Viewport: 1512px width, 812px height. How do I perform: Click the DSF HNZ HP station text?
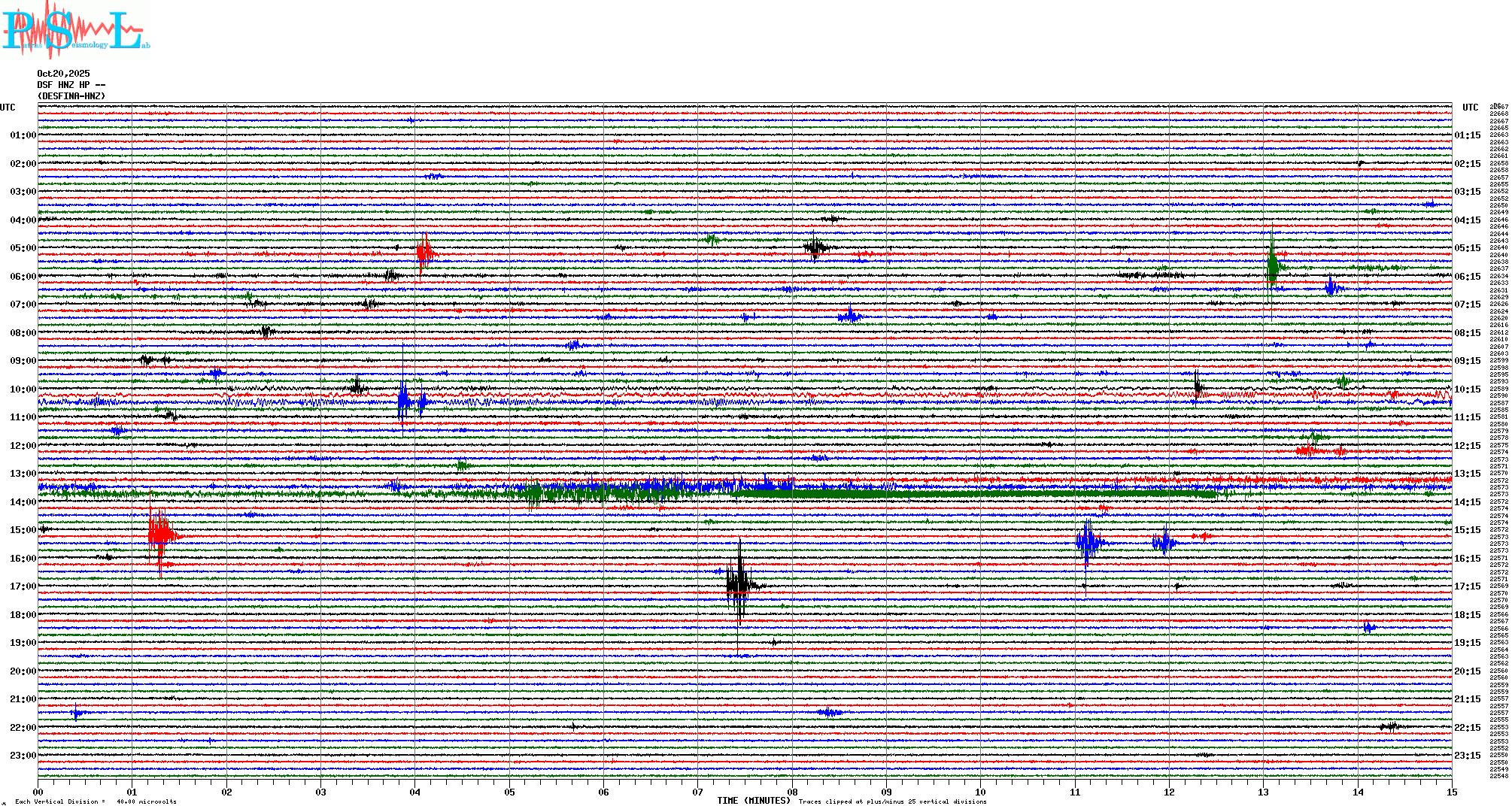pos(71,85)
